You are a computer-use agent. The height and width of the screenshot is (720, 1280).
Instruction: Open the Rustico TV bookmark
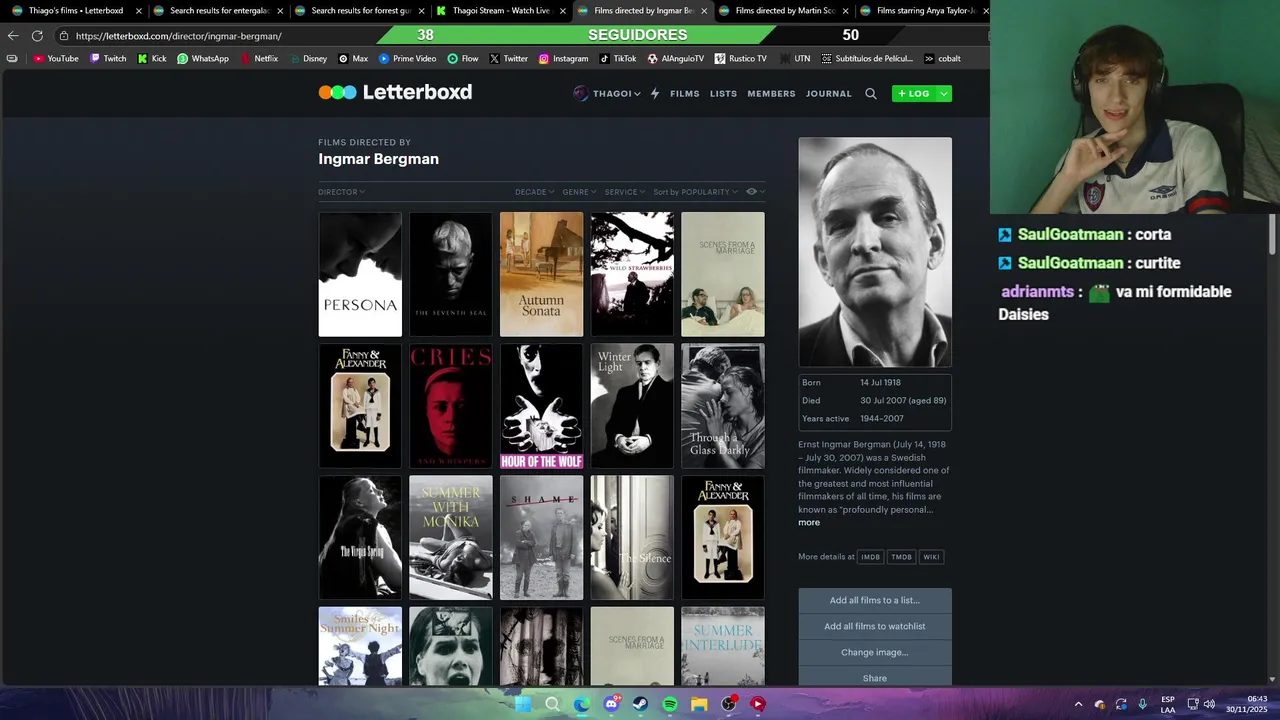point(740,58)
